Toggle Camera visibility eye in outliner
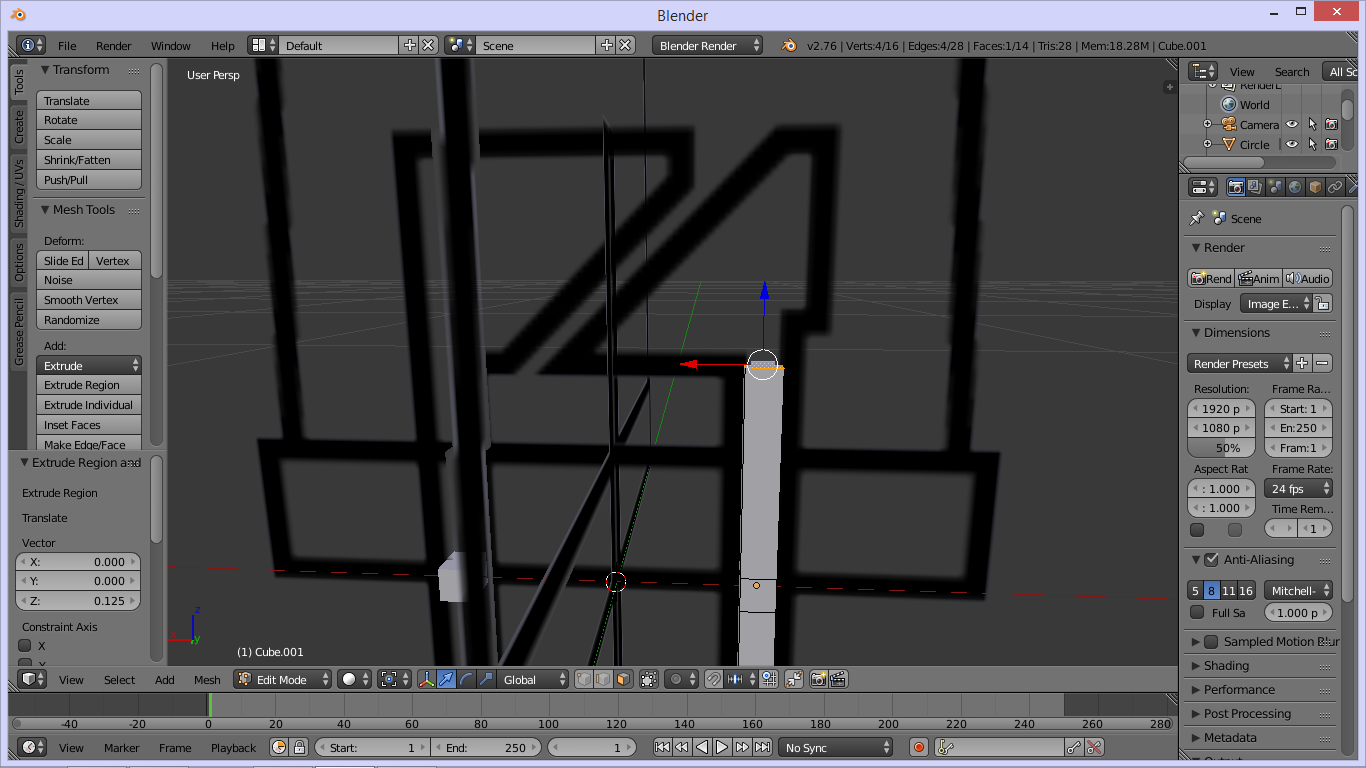1366x768 pixels. tap(1292, 125)
